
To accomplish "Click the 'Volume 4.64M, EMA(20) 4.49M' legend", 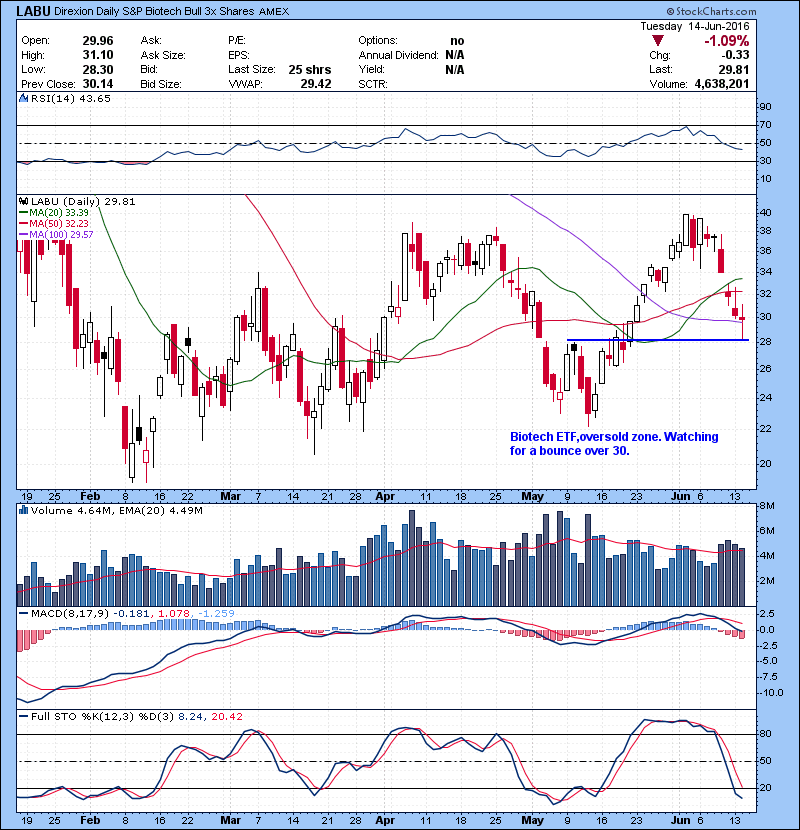I will point(116,511).
